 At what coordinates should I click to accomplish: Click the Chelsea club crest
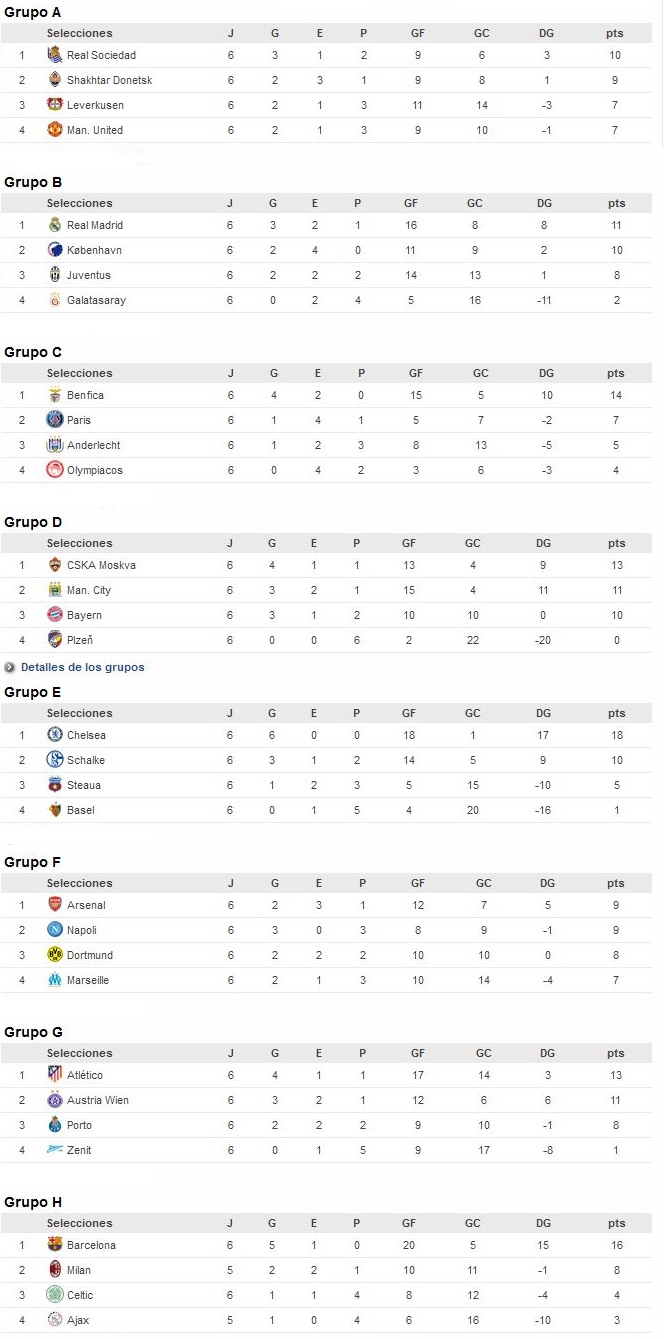[55, 735]
